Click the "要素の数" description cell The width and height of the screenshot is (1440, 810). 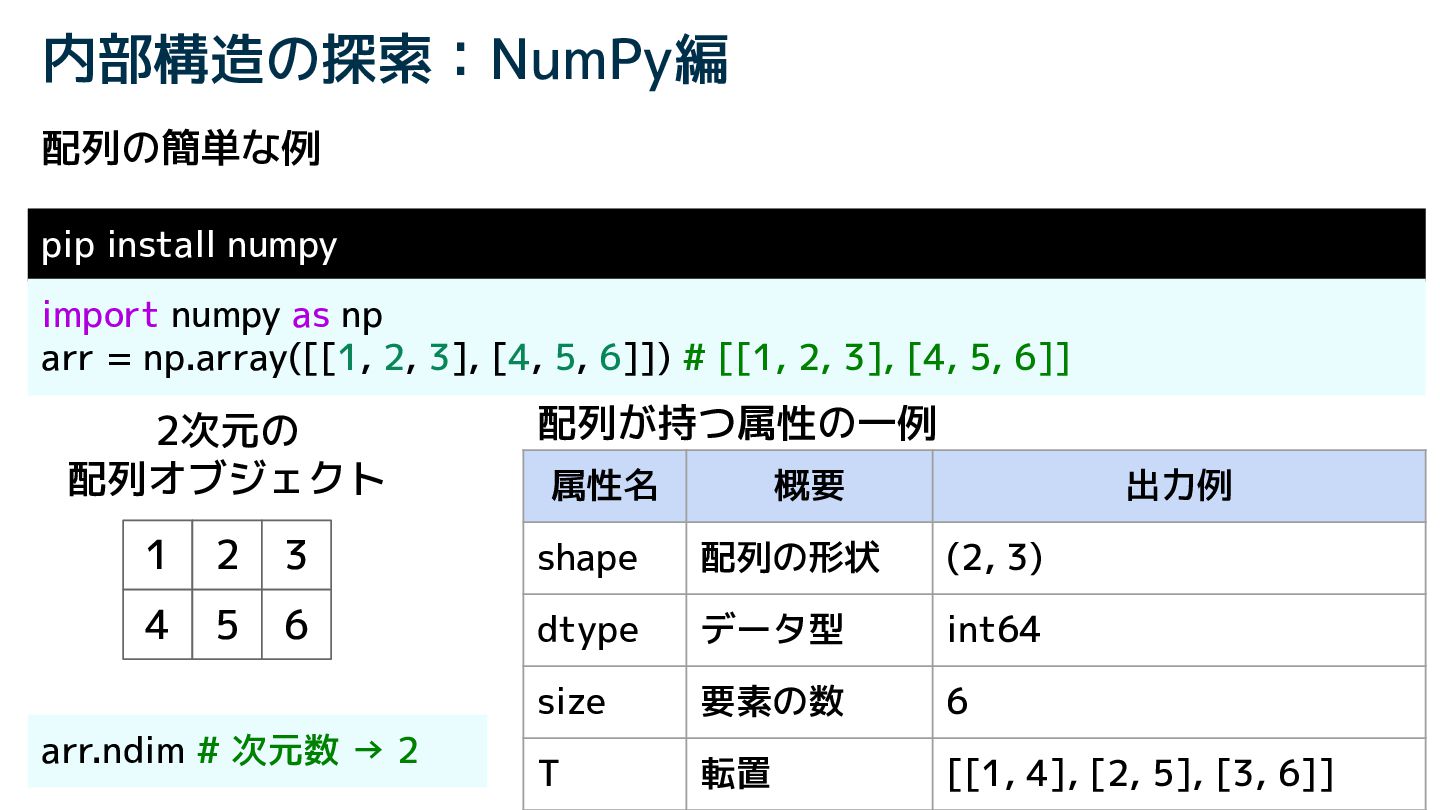pyautogui.click(x=809, y=702)
